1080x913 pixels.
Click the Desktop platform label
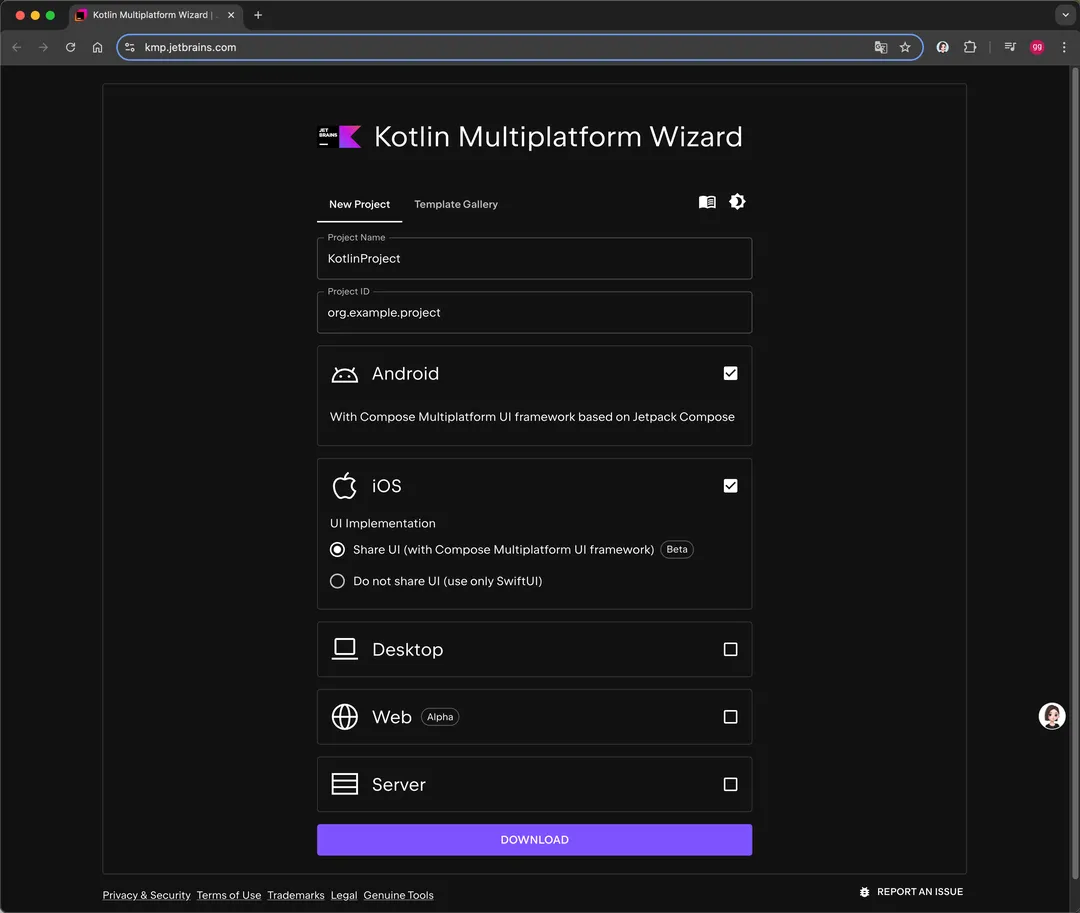(407, 649)
